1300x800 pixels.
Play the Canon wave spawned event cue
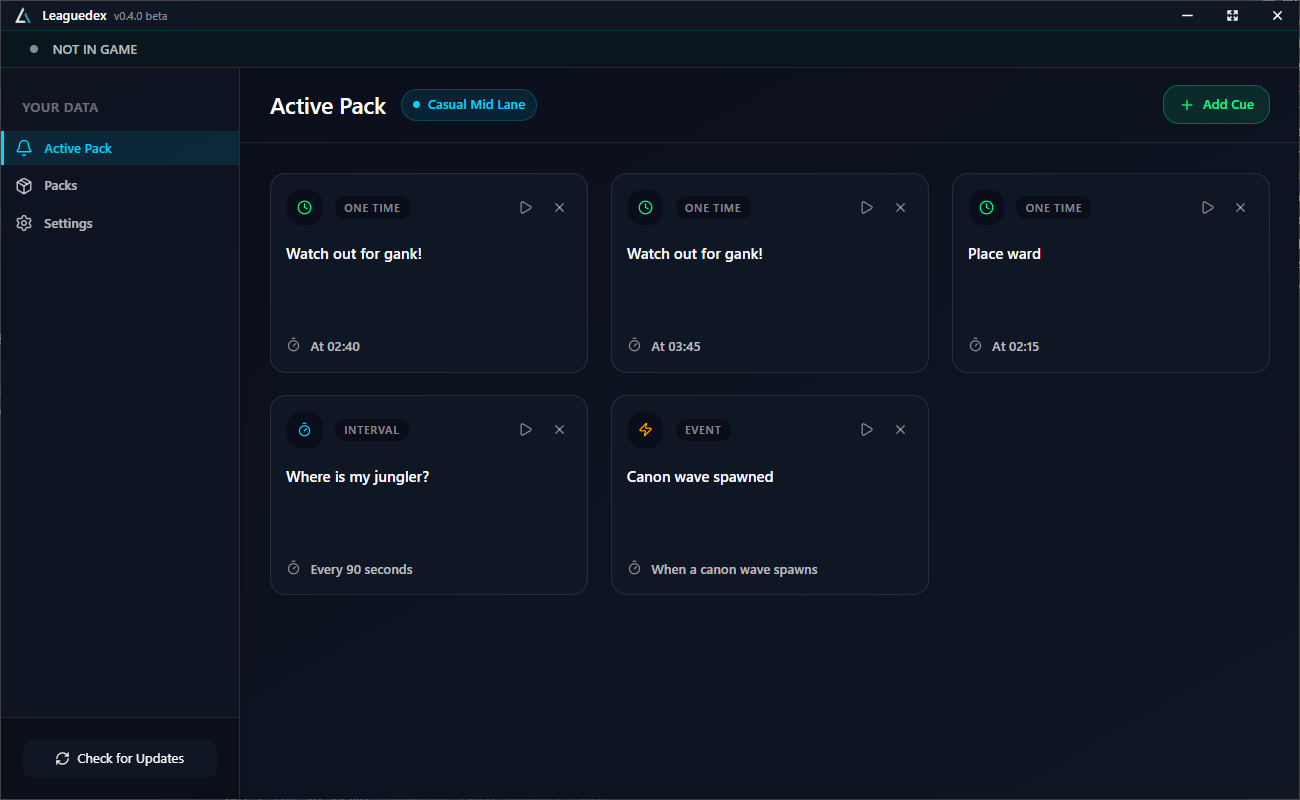[866, 429]
